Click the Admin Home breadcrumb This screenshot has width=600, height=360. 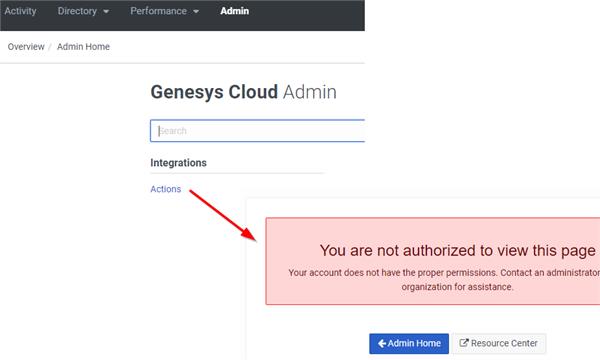83,47
